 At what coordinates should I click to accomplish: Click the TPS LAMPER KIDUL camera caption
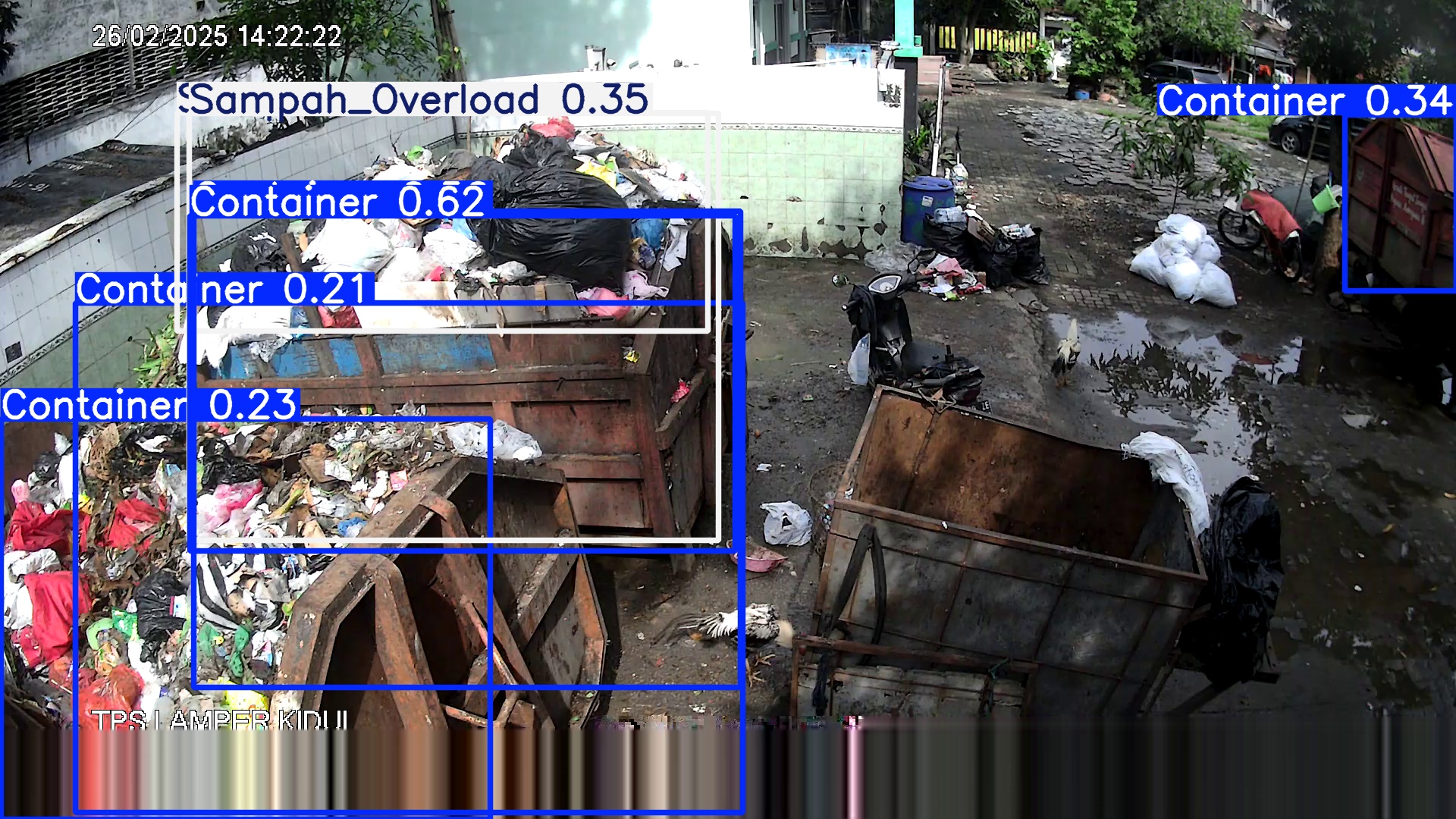point(220,720)
